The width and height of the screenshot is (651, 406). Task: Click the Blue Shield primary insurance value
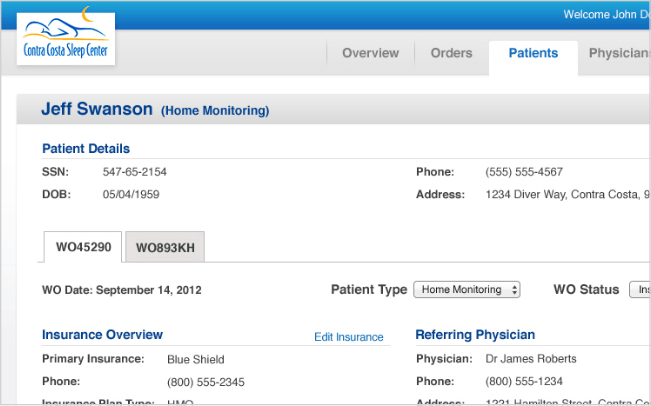(196, 360)
